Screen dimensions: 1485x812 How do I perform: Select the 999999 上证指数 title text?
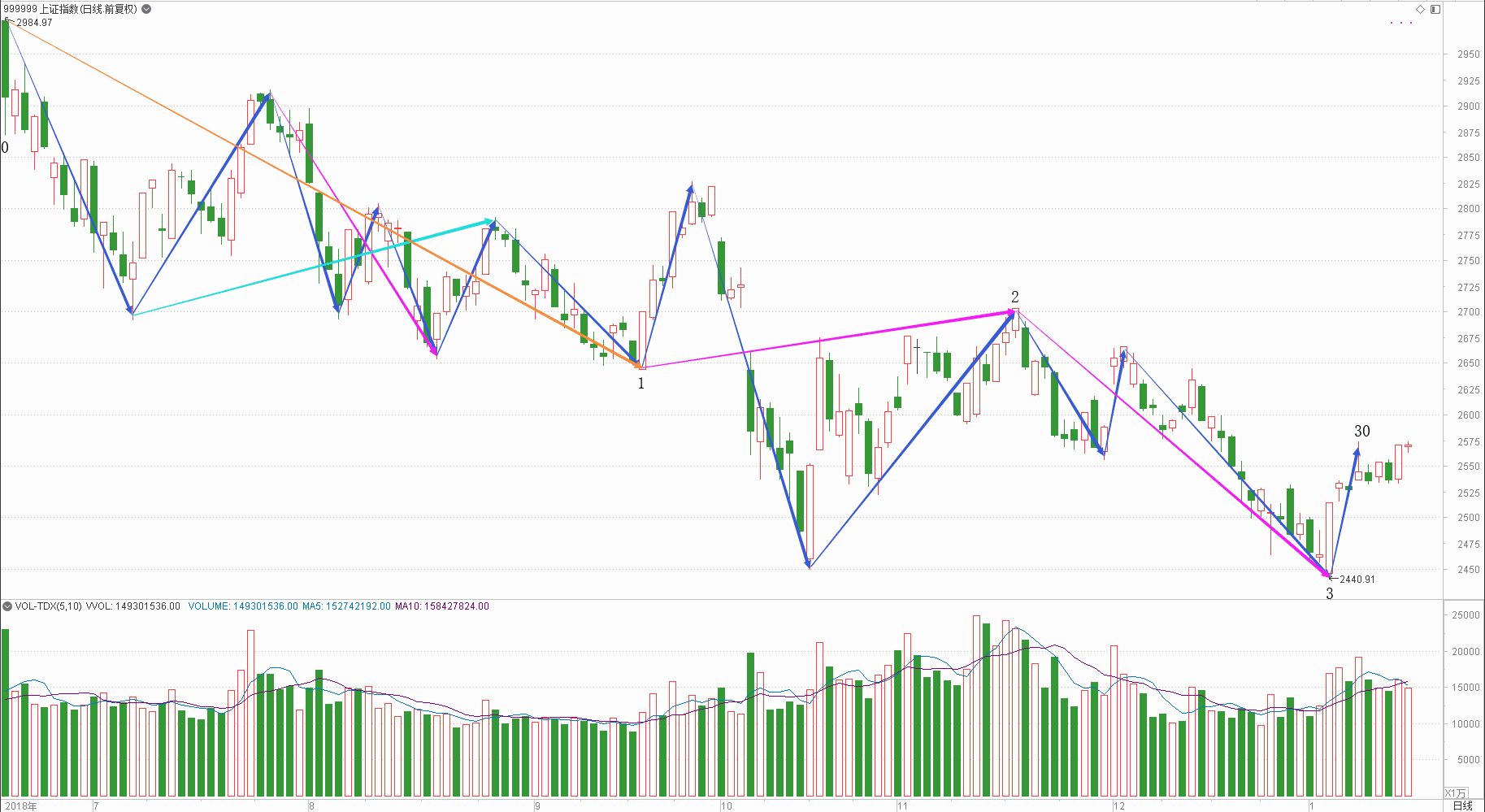(x=71, y=9)
